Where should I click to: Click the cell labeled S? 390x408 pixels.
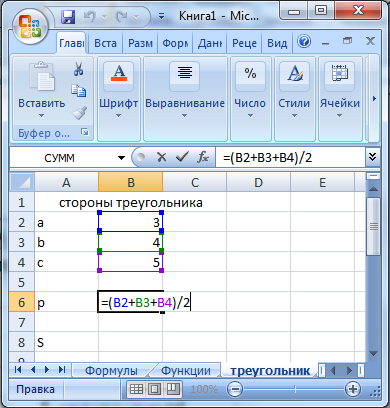click(x=66, y=342)
